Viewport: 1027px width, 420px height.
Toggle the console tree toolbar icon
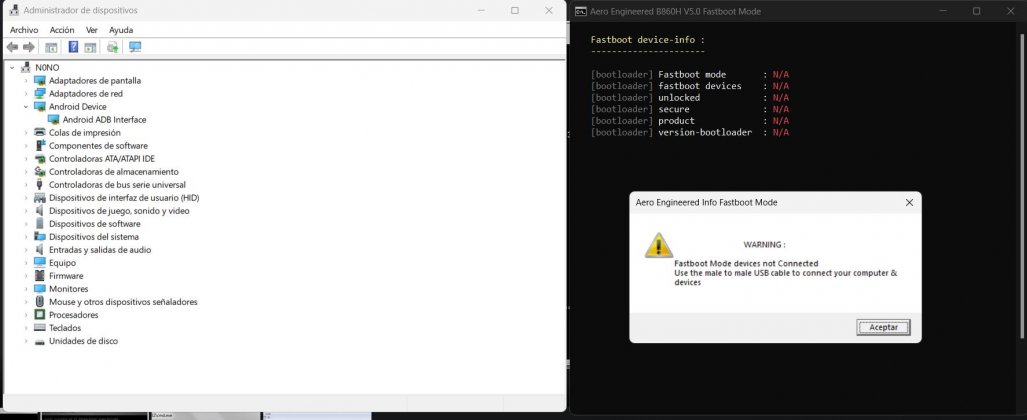pos(51,47)
